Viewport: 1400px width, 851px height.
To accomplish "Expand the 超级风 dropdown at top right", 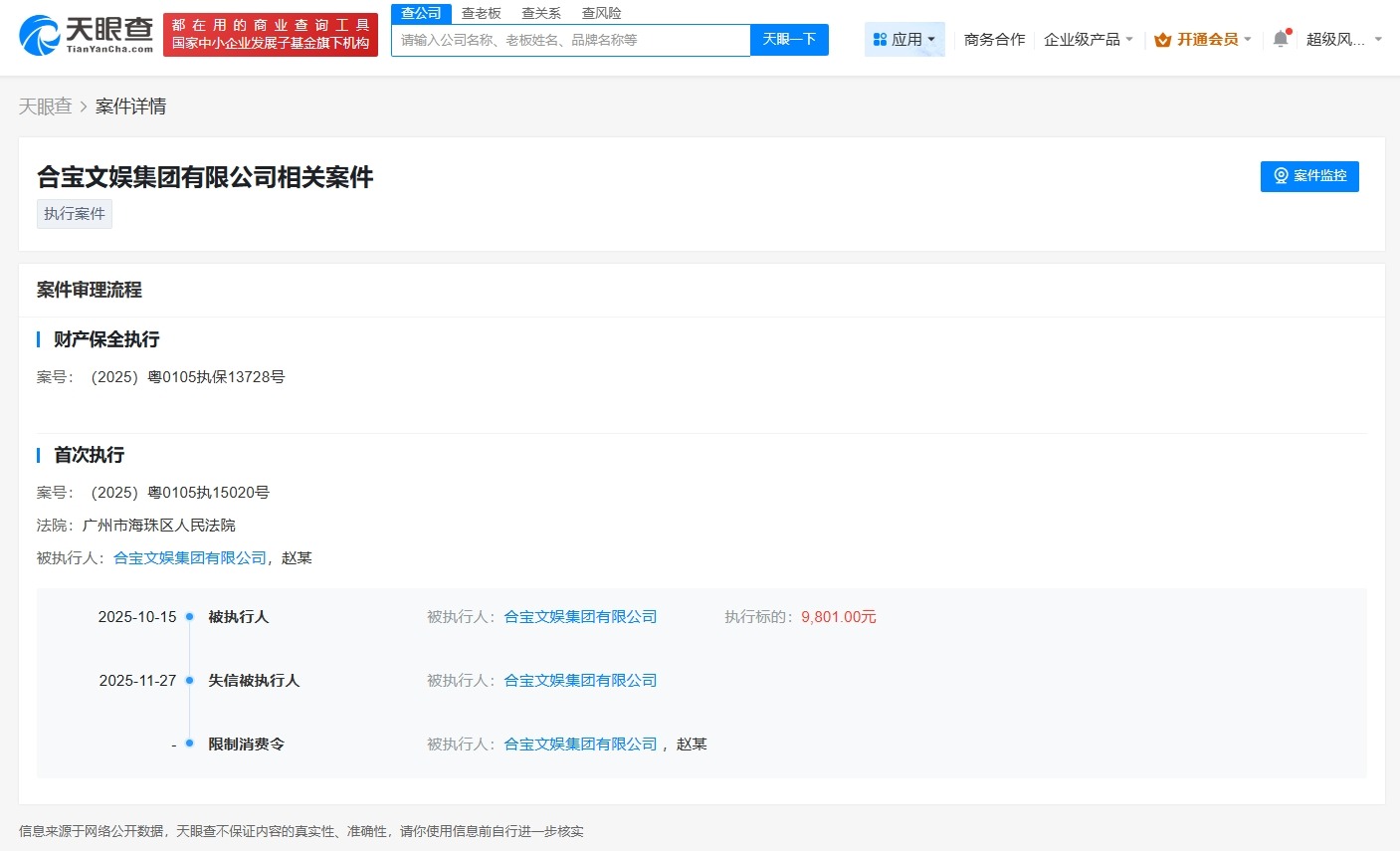I will 1339,39.
